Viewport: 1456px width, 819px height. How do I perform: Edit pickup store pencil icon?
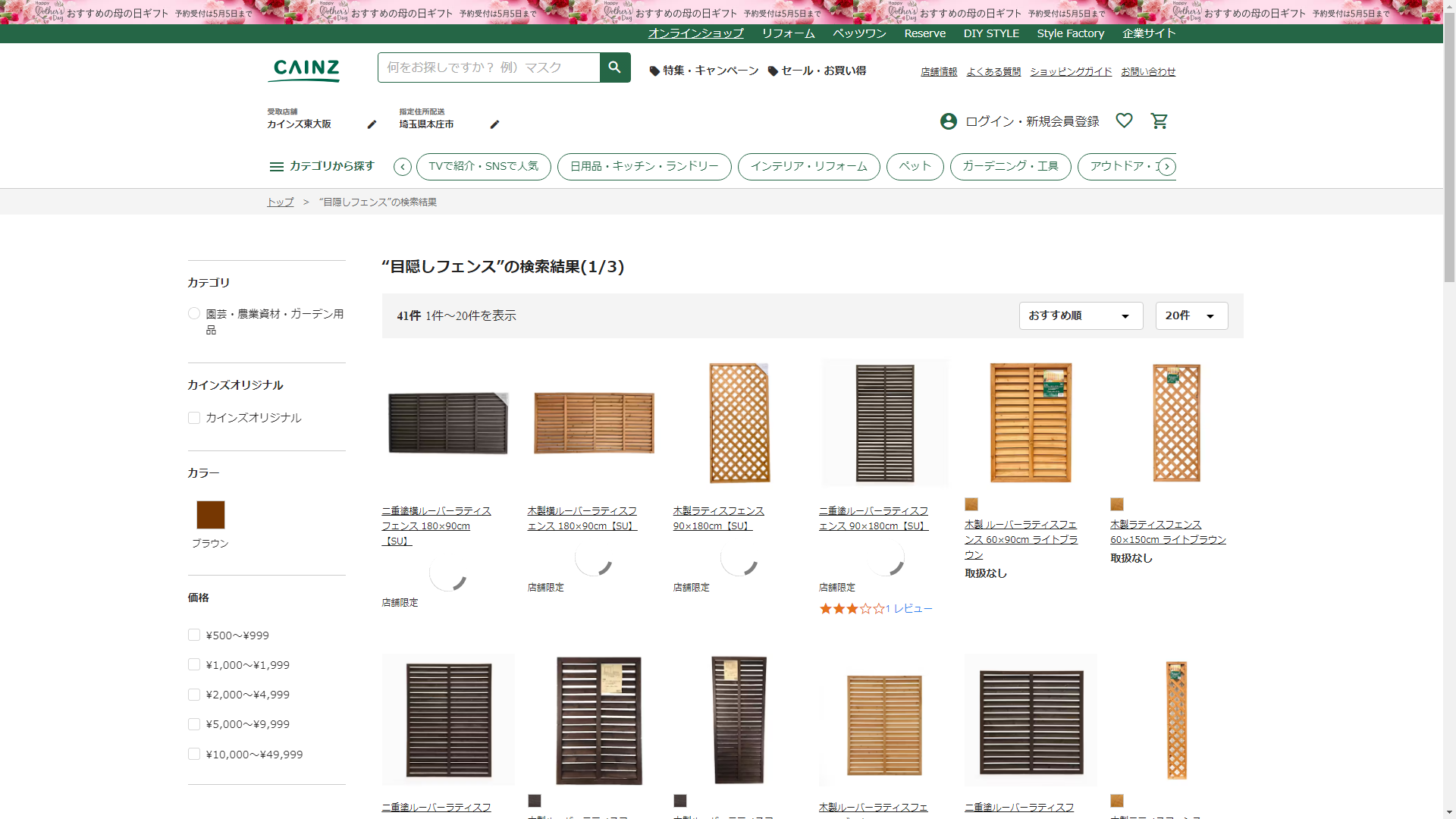(x=372, y=124)
